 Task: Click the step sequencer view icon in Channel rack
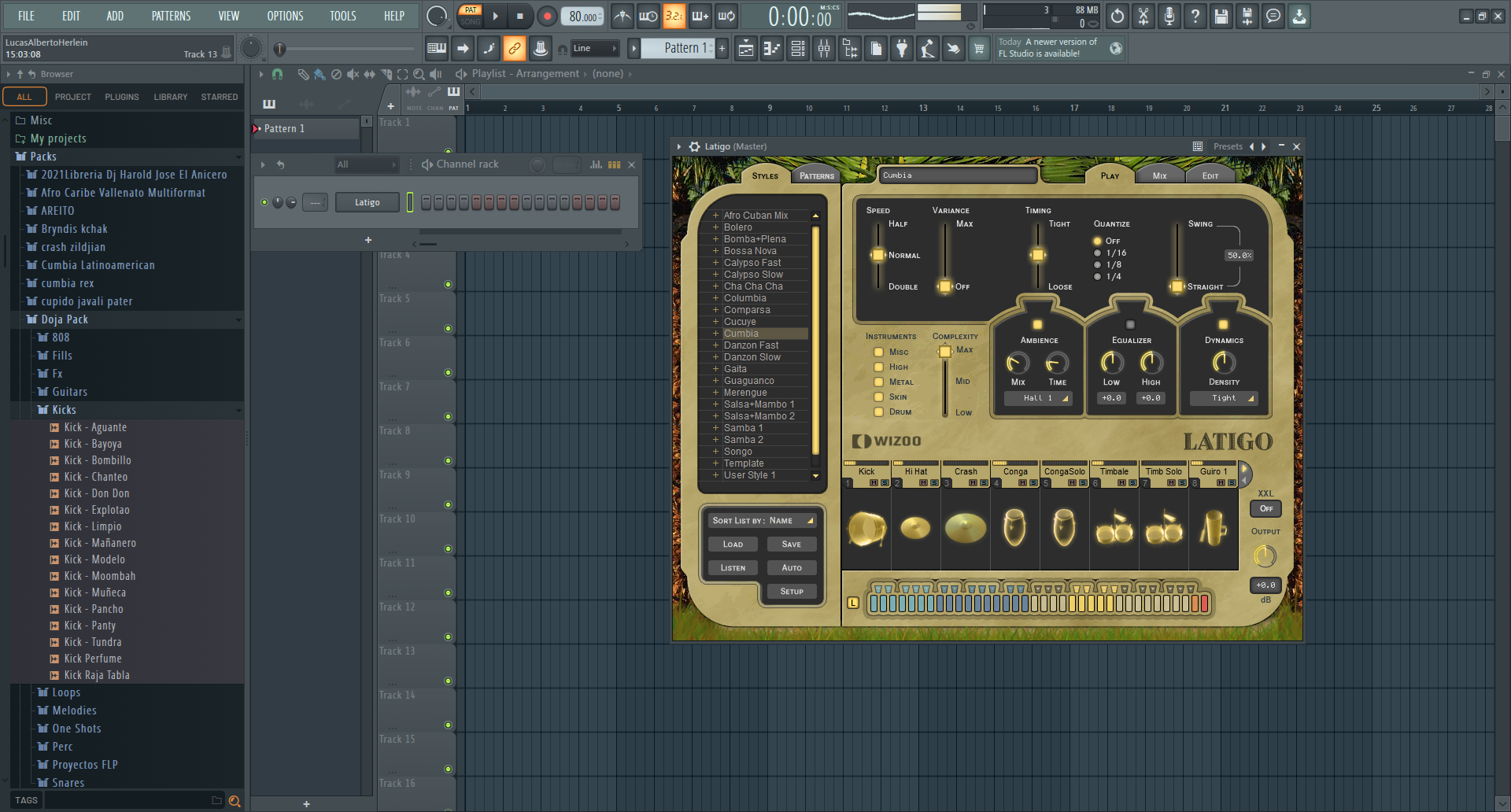[614, 164]
